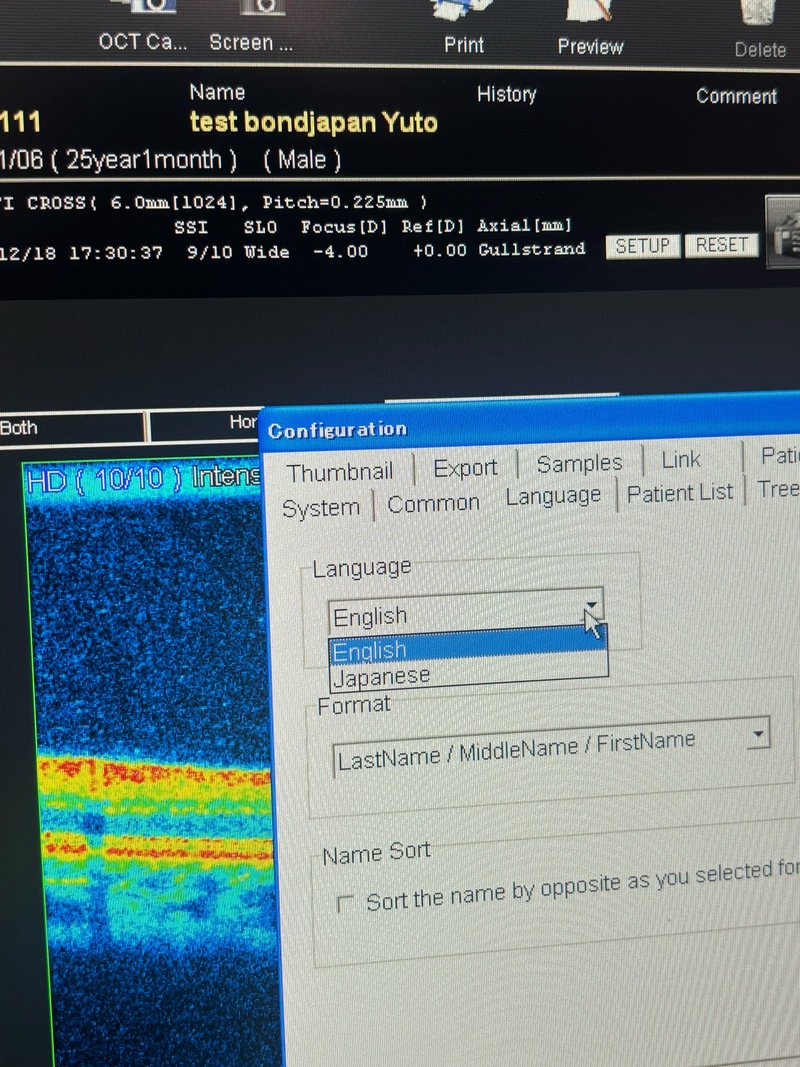
Task: Open the System tab
Action: [320, 508]
